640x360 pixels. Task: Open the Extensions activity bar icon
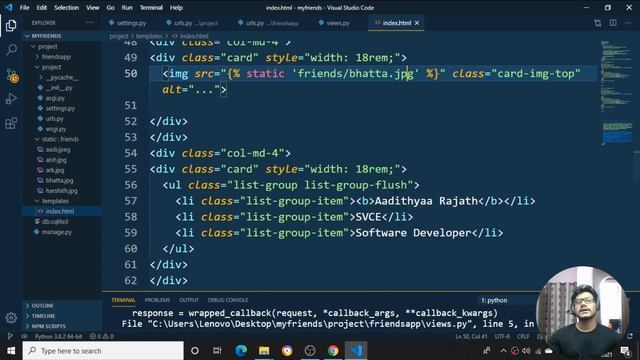pyautogui.click(x=11, y=123)
